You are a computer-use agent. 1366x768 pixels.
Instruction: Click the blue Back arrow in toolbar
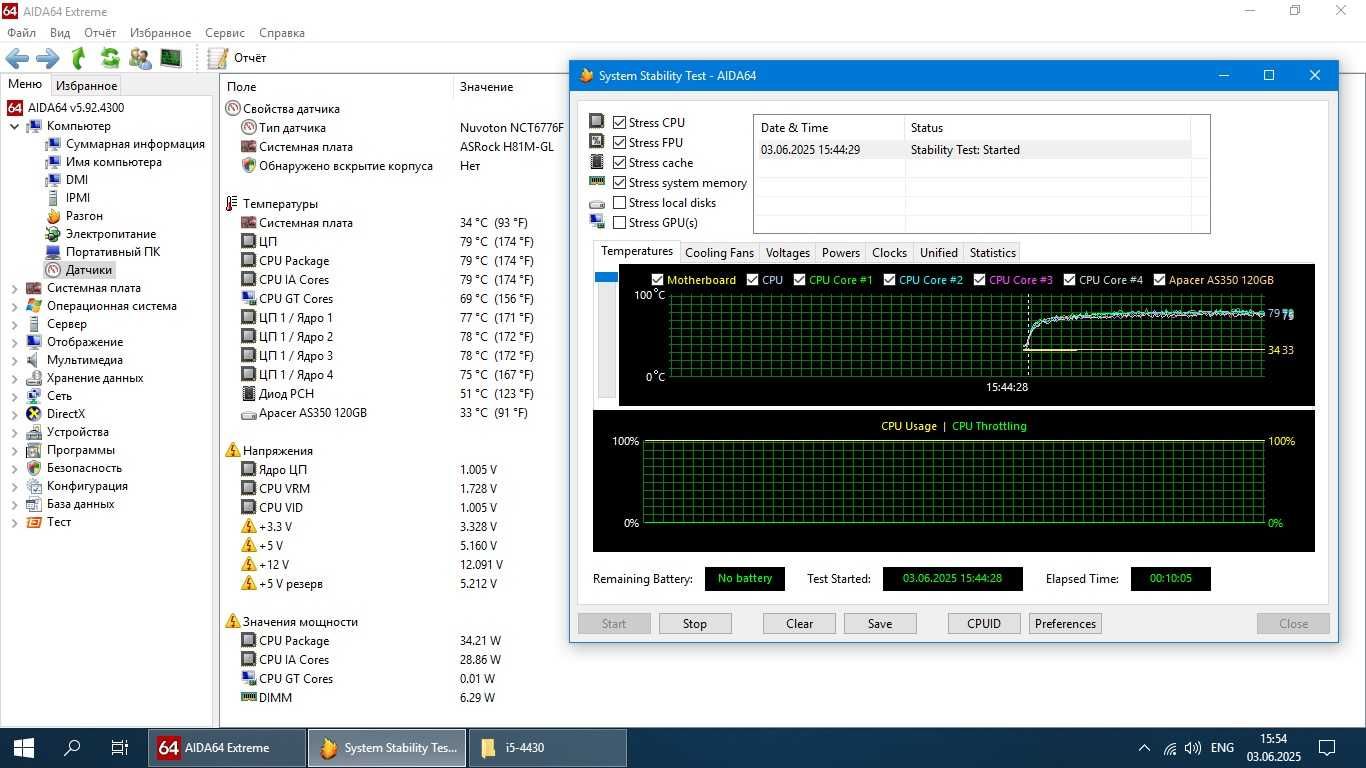pyautogui.click(x=17, y=58)
